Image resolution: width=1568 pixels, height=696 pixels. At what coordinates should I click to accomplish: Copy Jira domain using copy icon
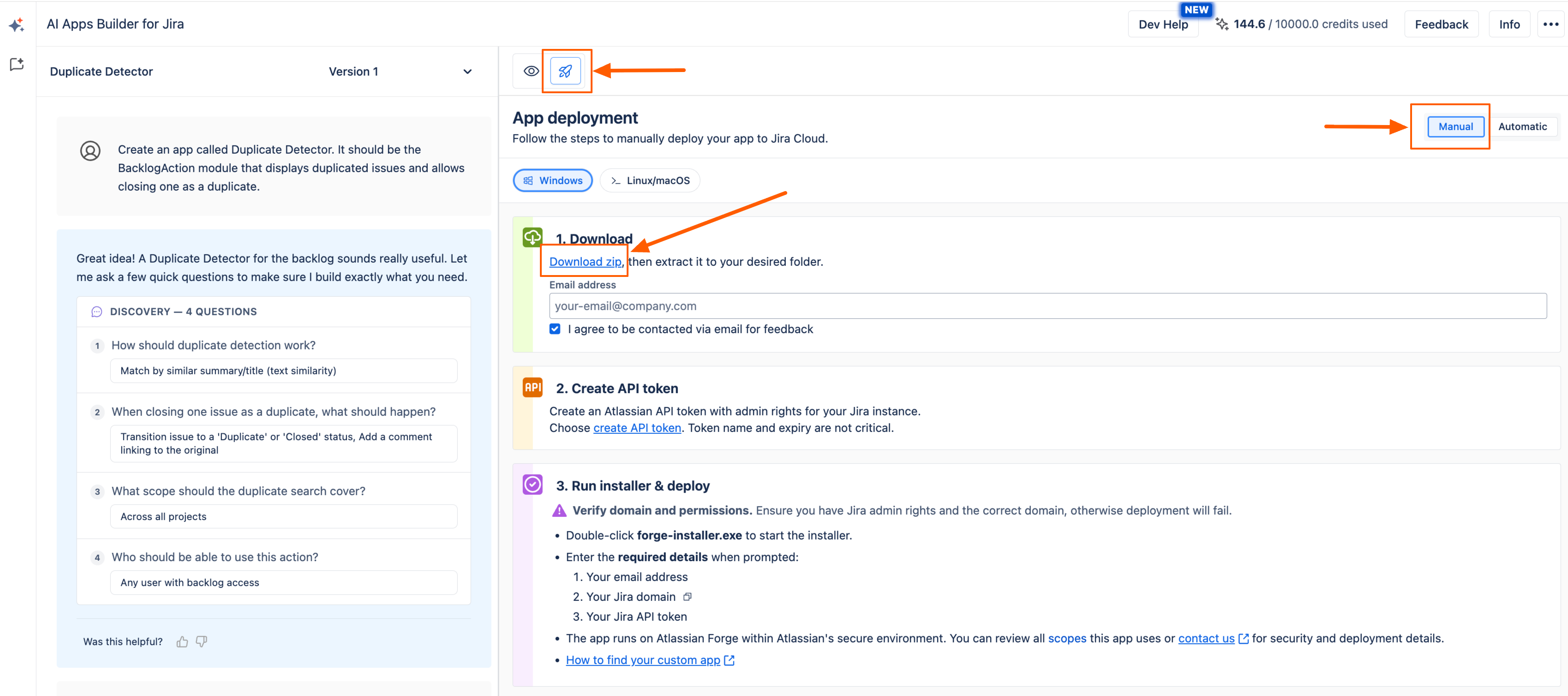pyautogui.click(x=687, y=597)
